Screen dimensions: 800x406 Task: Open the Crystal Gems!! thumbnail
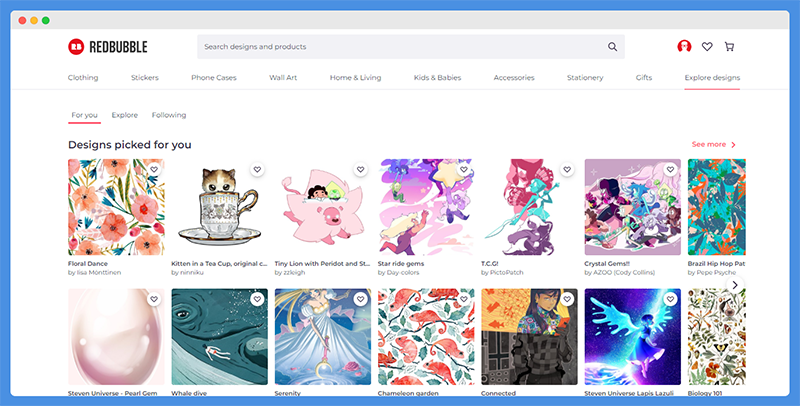[633, 207]
